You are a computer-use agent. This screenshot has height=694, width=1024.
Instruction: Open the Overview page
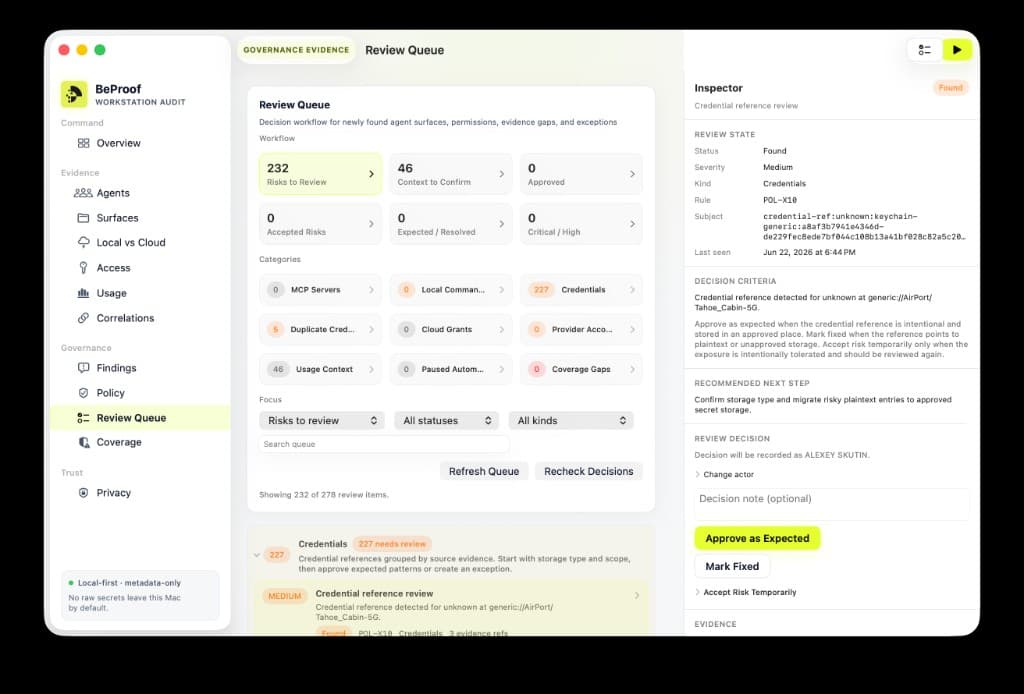coord(118,143)
